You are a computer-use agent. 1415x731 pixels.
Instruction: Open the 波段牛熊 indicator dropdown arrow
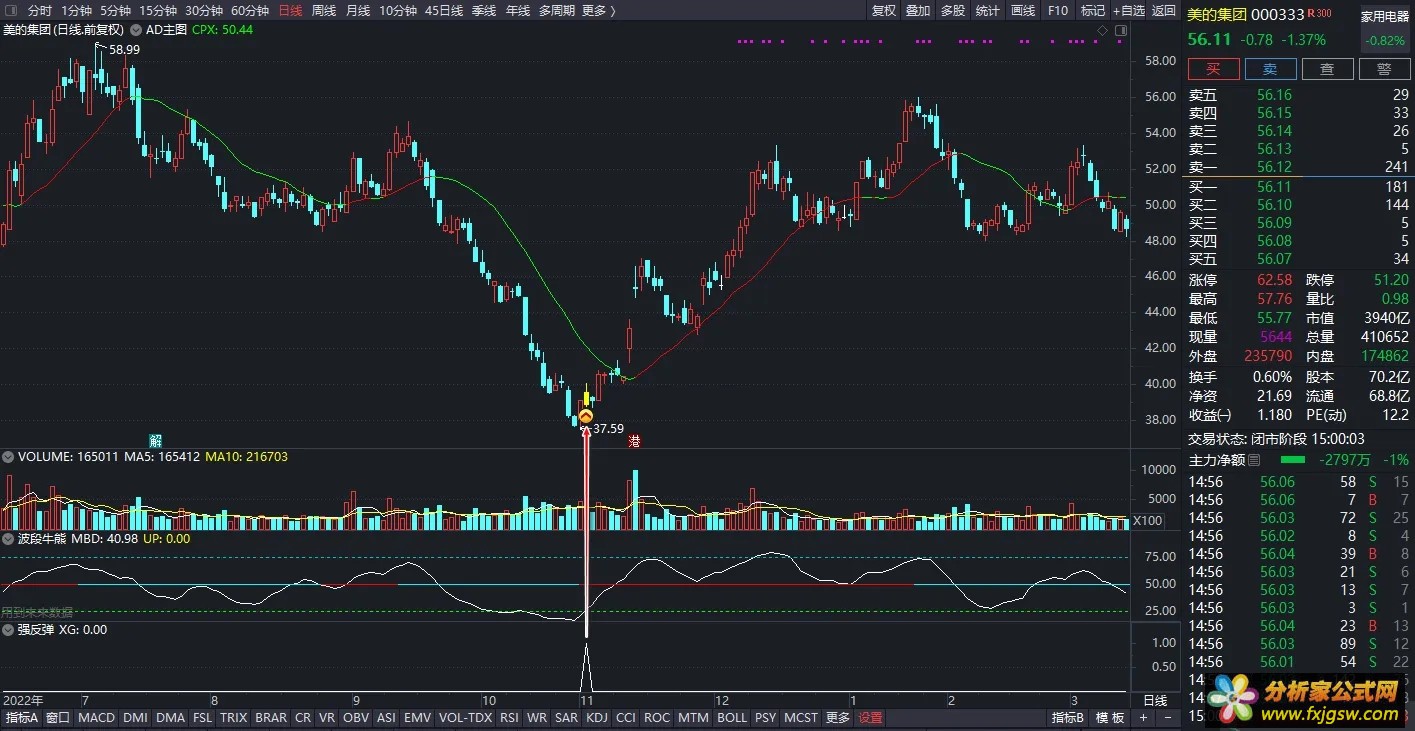9,538
